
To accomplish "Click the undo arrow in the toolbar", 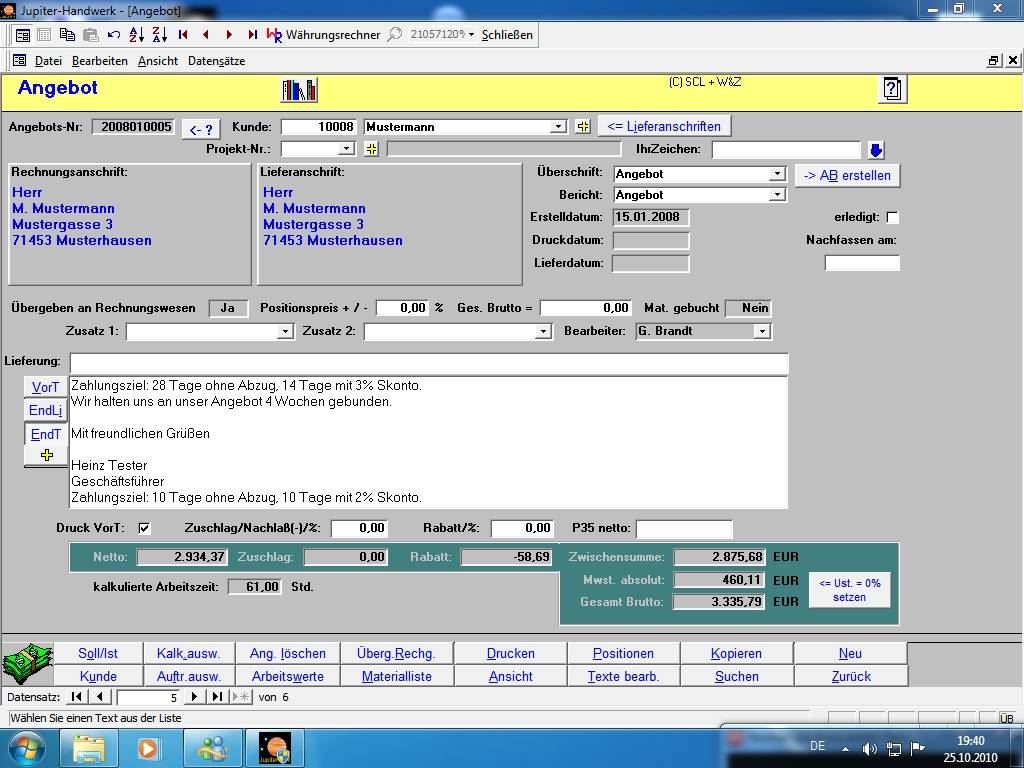I will pos(114,34).
